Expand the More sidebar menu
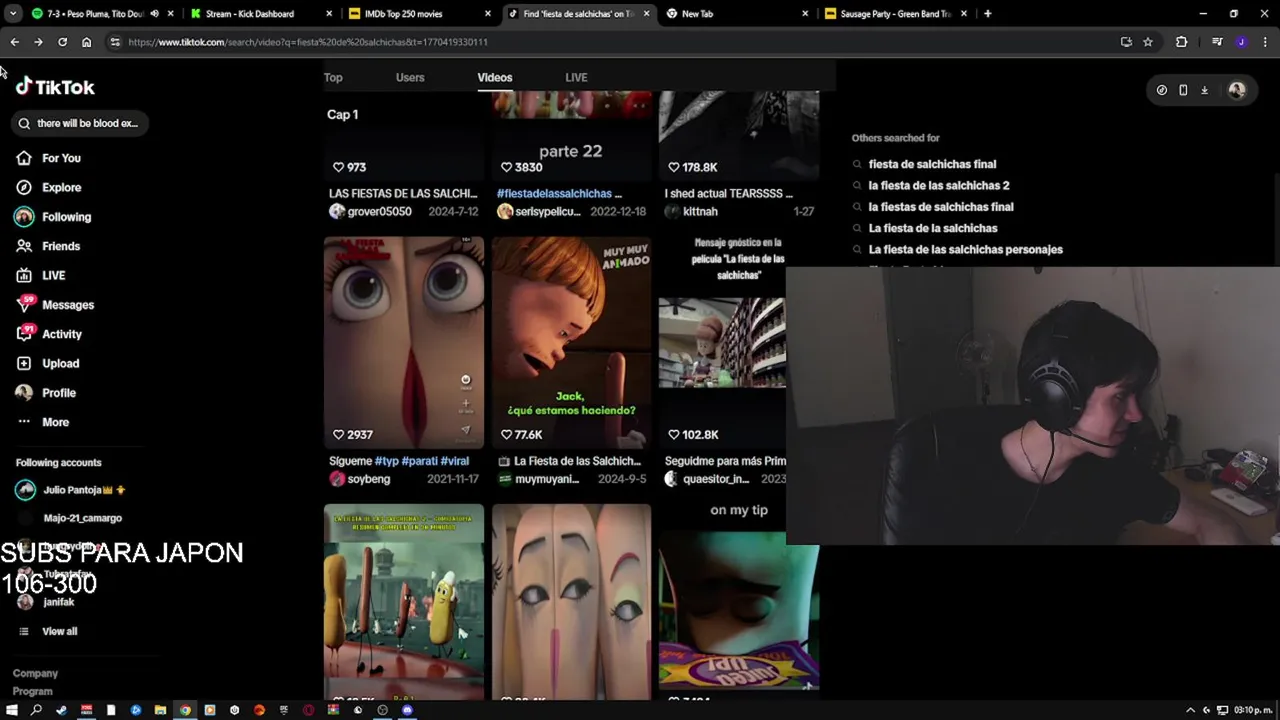Viewport: 1280px width, 720px height. coord(55,422)
